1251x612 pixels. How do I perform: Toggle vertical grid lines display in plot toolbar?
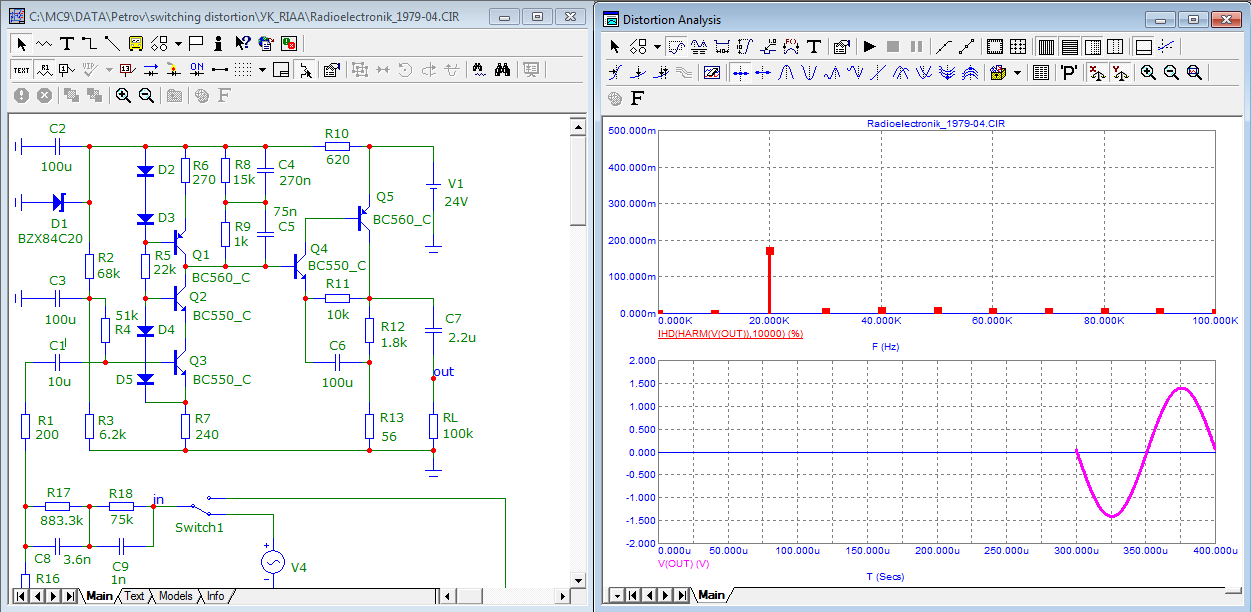1045,46
